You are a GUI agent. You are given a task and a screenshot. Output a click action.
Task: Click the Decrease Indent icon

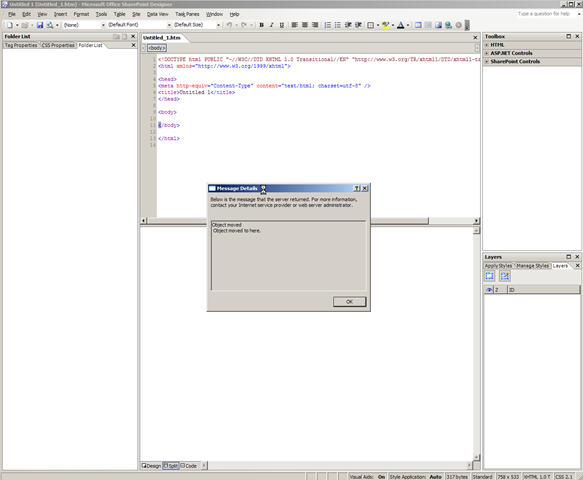point(348,25)
